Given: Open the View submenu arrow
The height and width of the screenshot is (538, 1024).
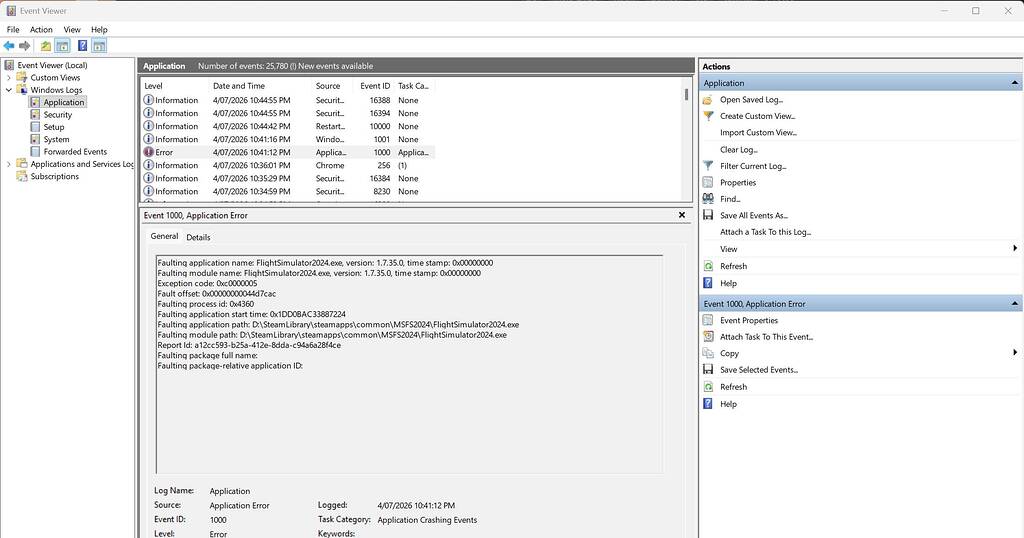Looking at the screenshot, I should click(1015, 248).
